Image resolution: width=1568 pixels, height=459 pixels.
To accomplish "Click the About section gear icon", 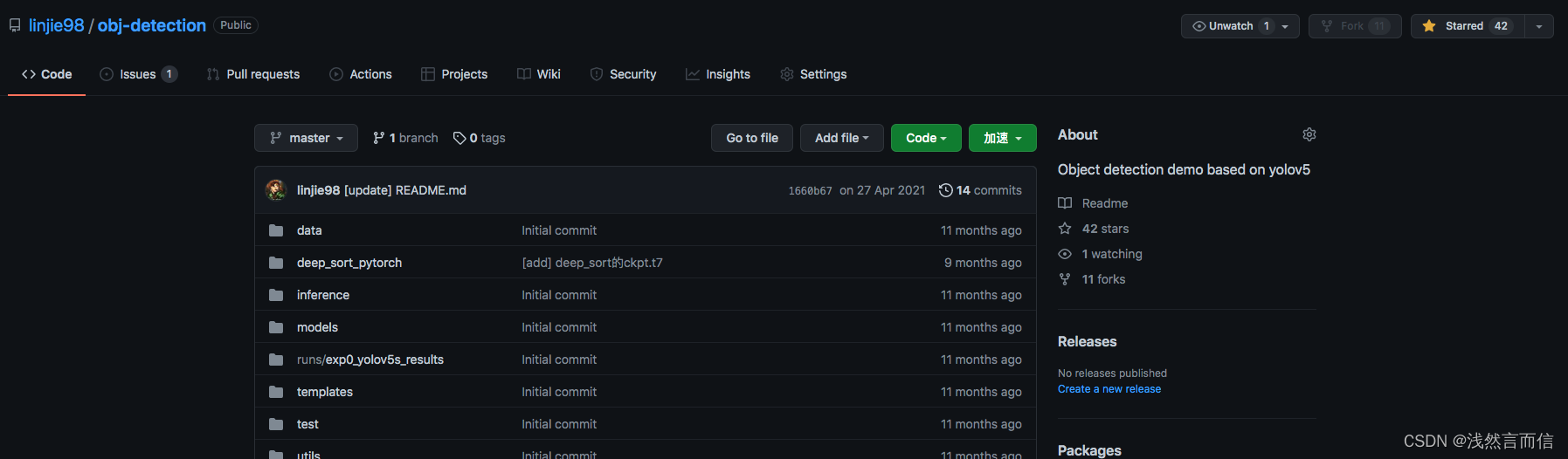I will 1309,134.
